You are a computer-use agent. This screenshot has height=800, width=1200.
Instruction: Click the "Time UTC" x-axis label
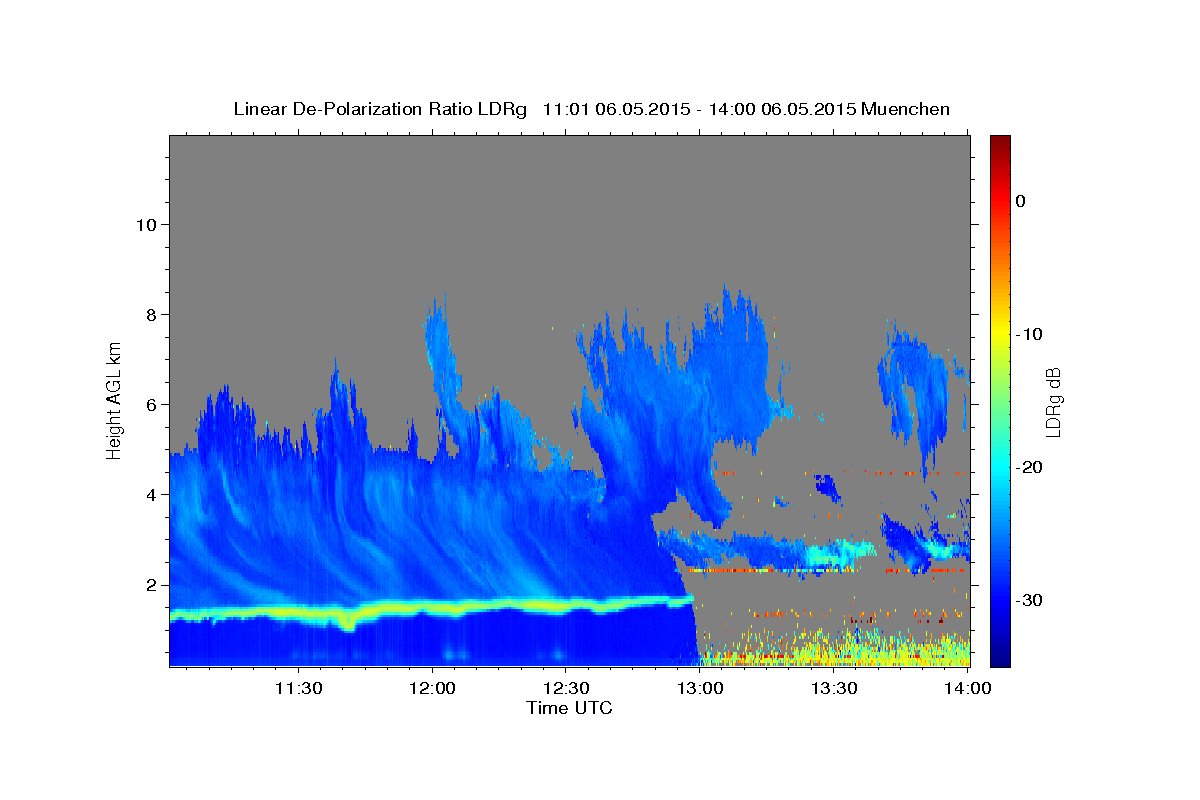(569, 708)
